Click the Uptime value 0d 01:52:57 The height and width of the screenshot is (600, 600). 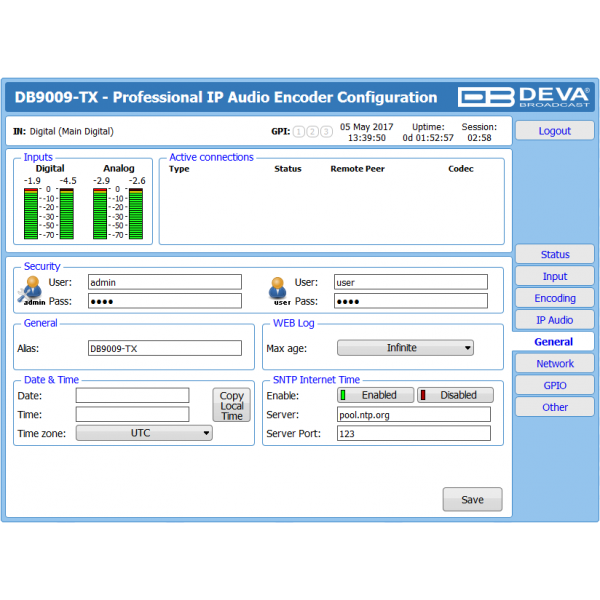point(428,138)
